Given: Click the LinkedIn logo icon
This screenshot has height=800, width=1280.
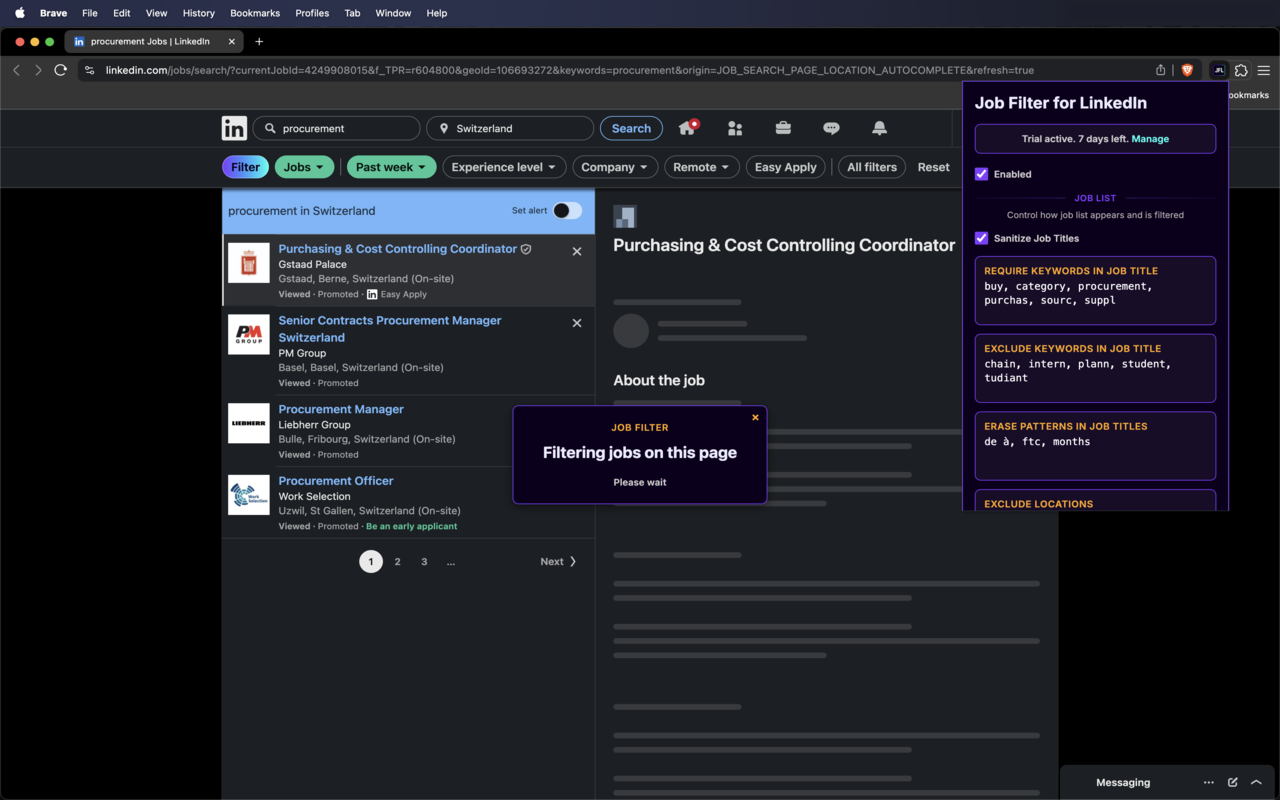Looking at the screenshot, I should click(234, 128).
